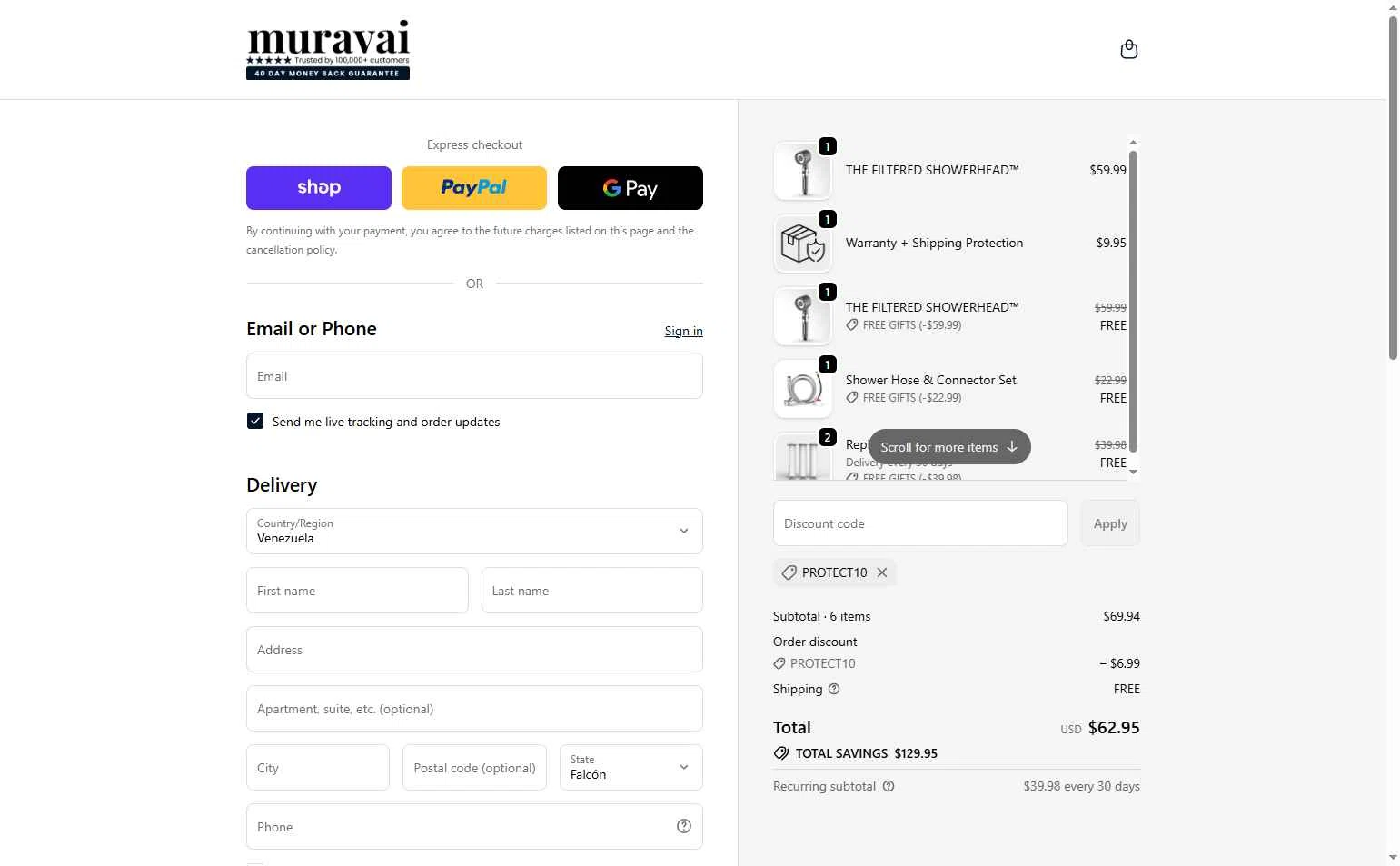Click "Subtotal · 6 items" label
The width and height of the screenshot is (1400, 866).
[821, 616]
